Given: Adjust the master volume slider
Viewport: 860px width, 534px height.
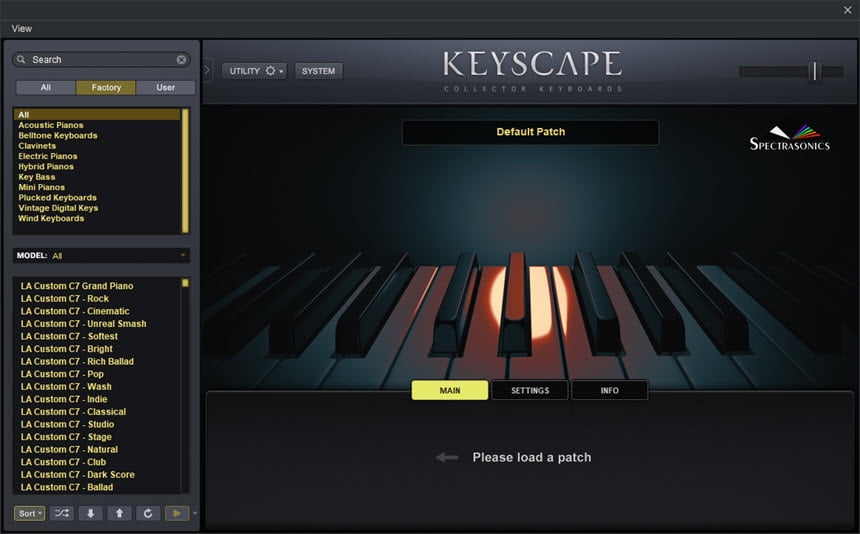Looking at the screenshot, I should click(x=815, y=71).
